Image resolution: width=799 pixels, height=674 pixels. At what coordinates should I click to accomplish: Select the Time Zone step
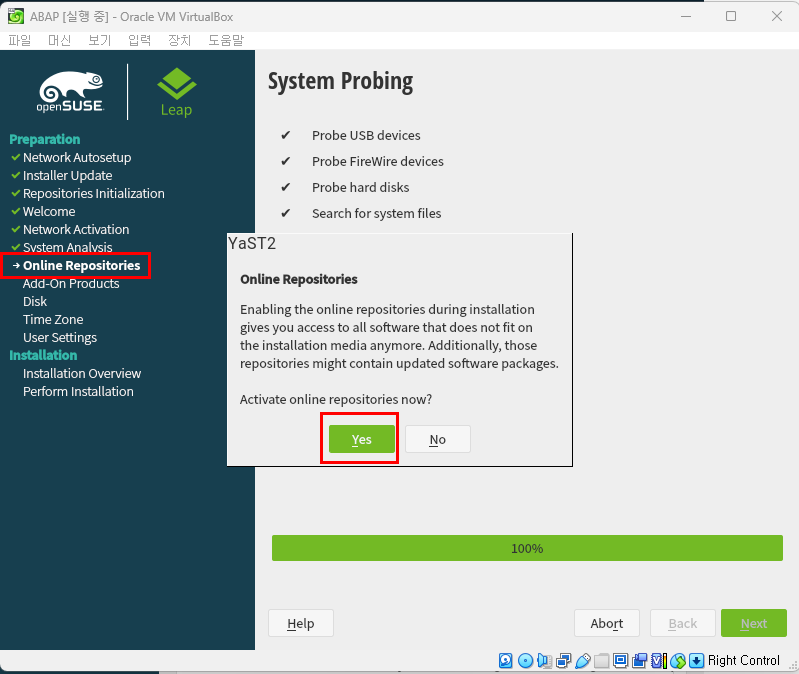(53, 319)
